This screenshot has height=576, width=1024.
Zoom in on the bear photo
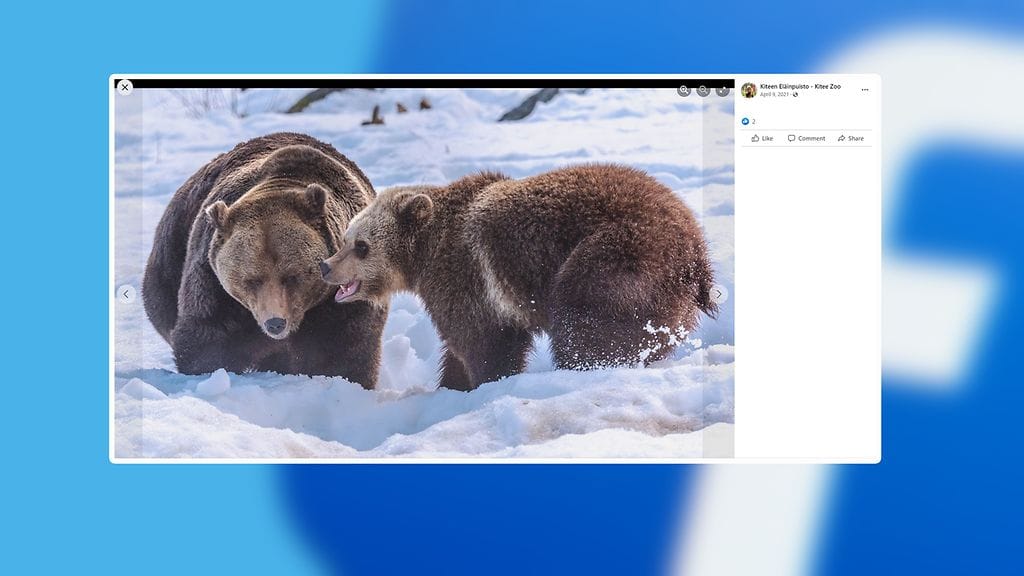[x=684, y=90]
